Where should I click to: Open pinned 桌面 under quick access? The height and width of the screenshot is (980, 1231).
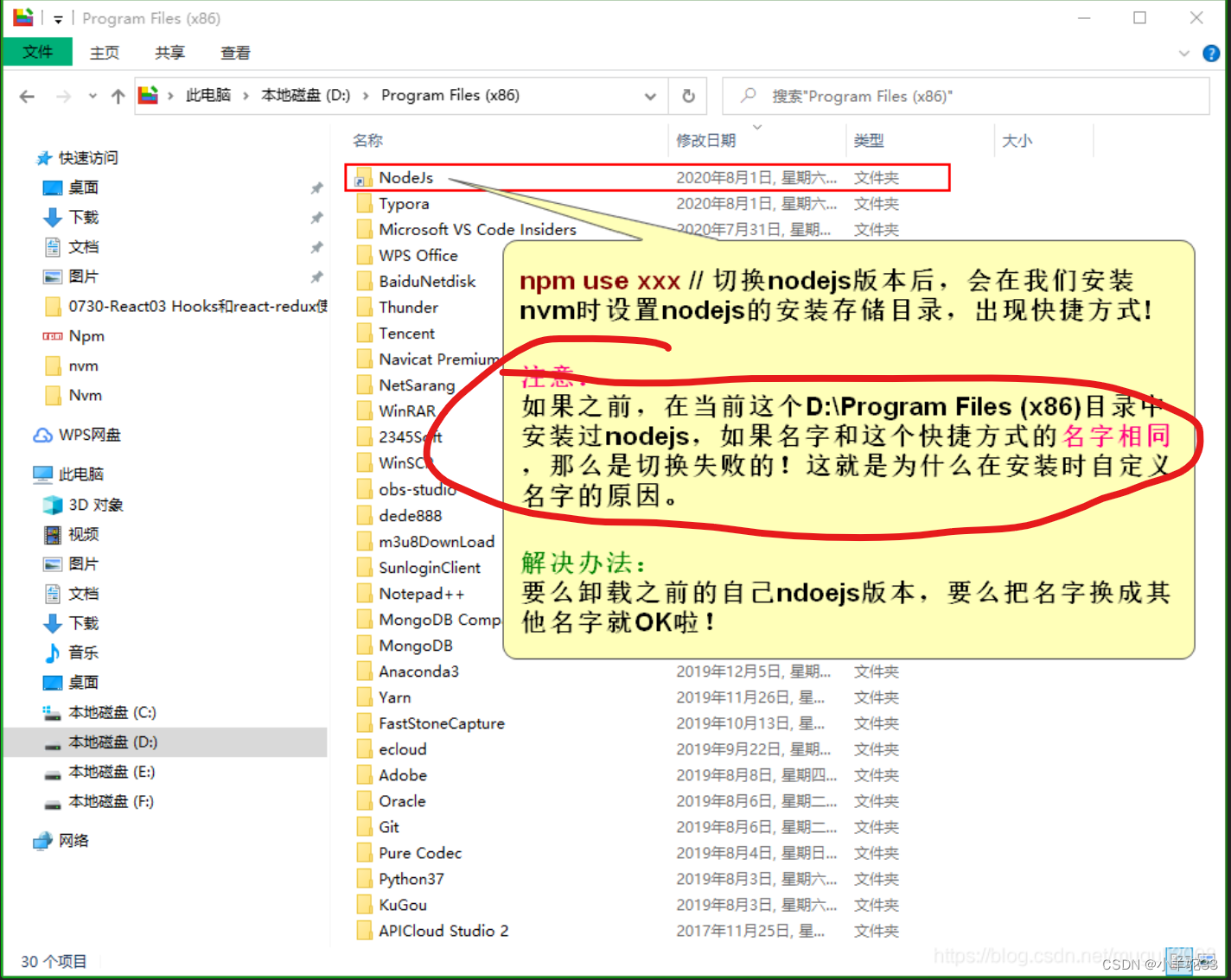click(x=83, y=188)
